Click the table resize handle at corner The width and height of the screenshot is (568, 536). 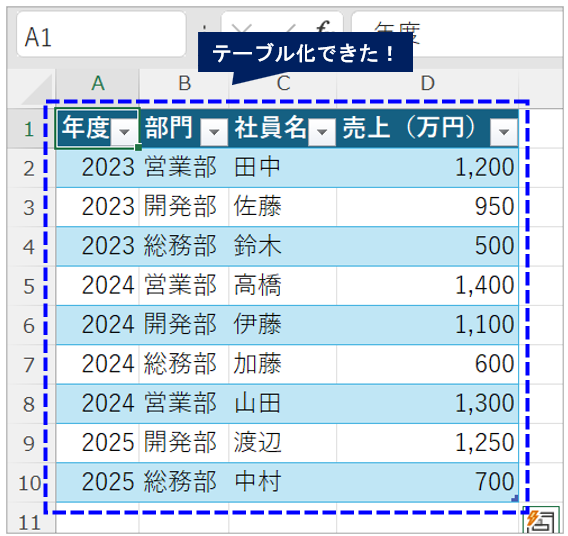515,499
